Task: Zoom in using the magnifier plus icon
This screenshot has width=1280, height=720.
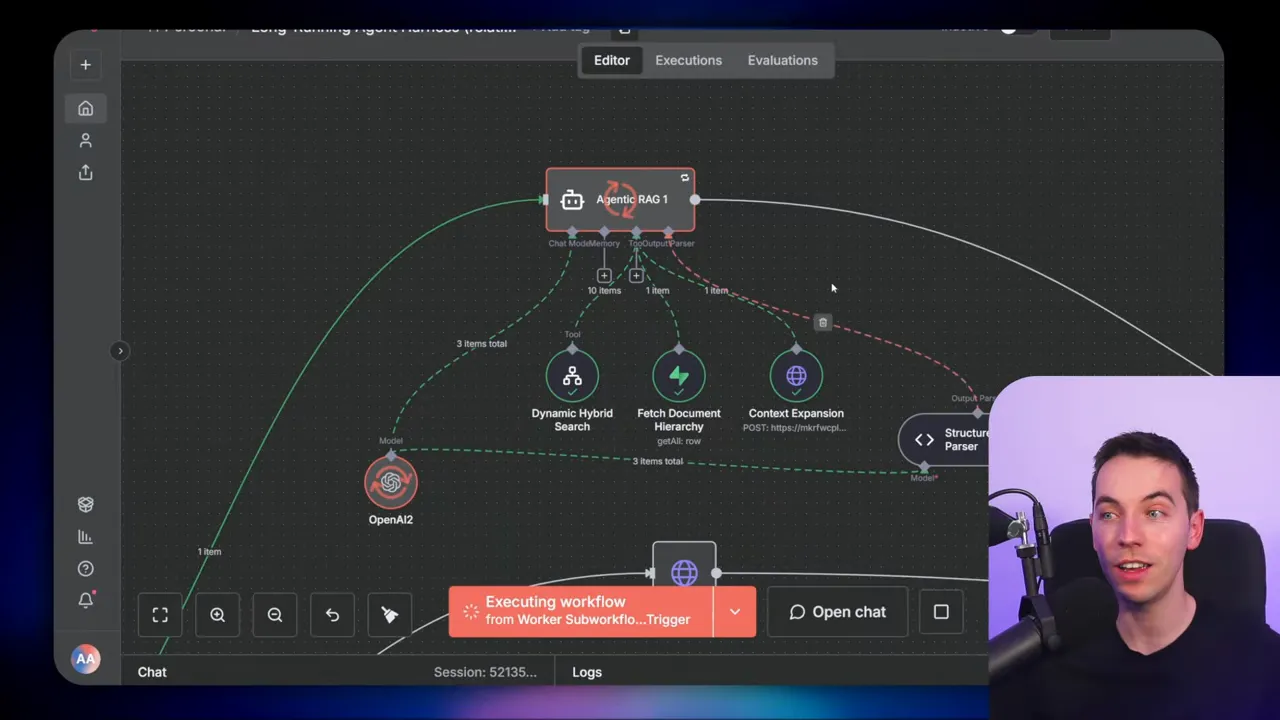Action: (x=217, y=614)
